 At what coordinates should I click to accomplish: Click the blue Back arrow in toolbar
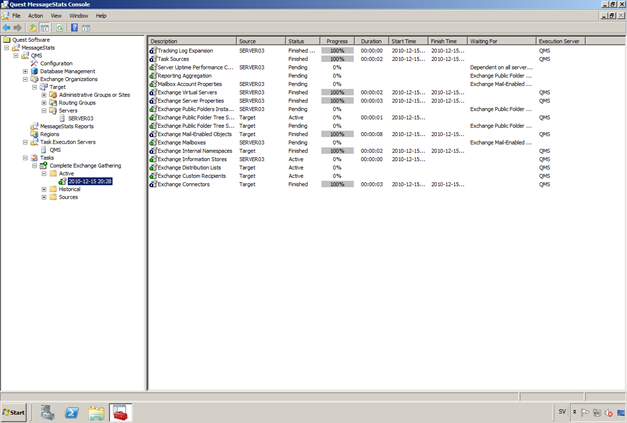(6, 28)
